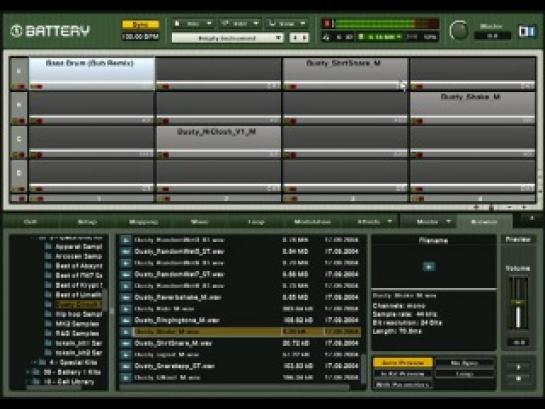Click the Apparat Samples folder icon

click(x=49, y=246)
